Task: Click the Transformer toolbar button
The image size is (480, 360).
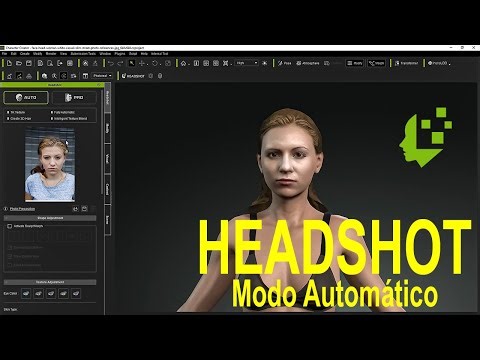Action: click(406, 63)
